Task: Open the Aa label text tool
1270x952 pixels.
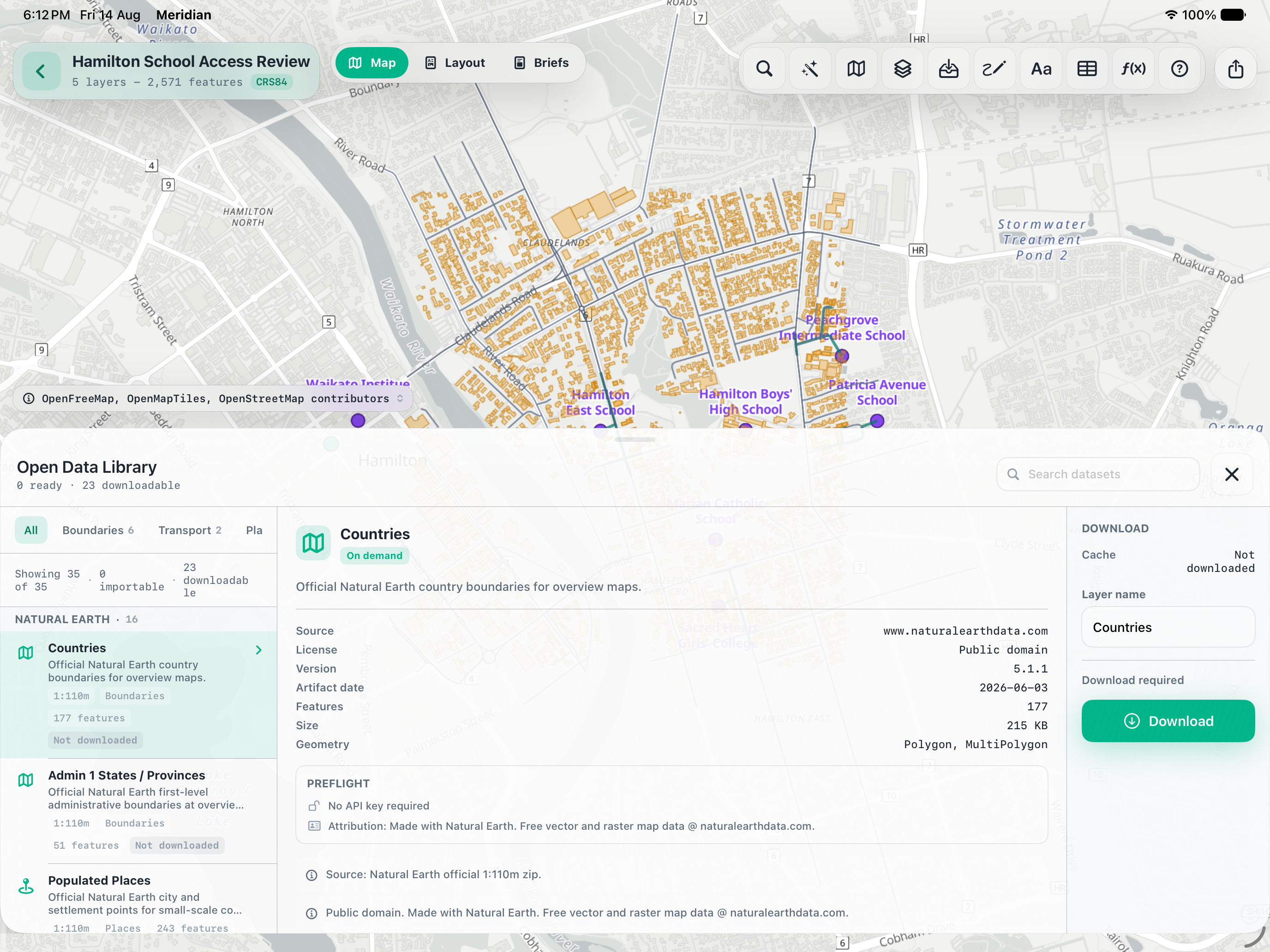Action: coord(1041,69)
